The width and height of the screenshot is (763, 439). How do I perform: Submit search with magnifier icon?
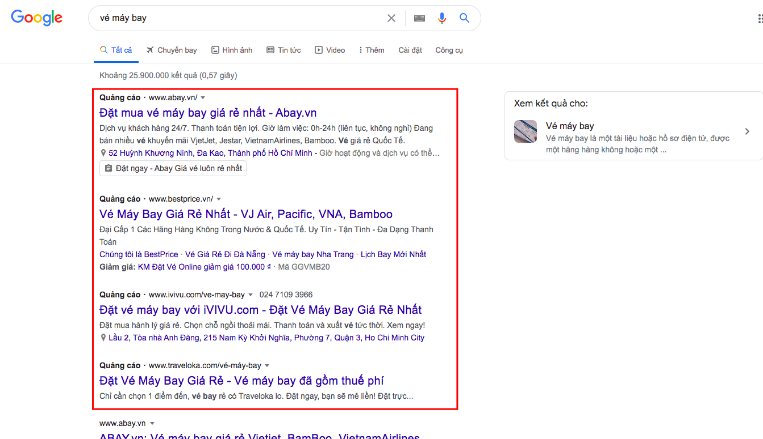tap(464, 18)
